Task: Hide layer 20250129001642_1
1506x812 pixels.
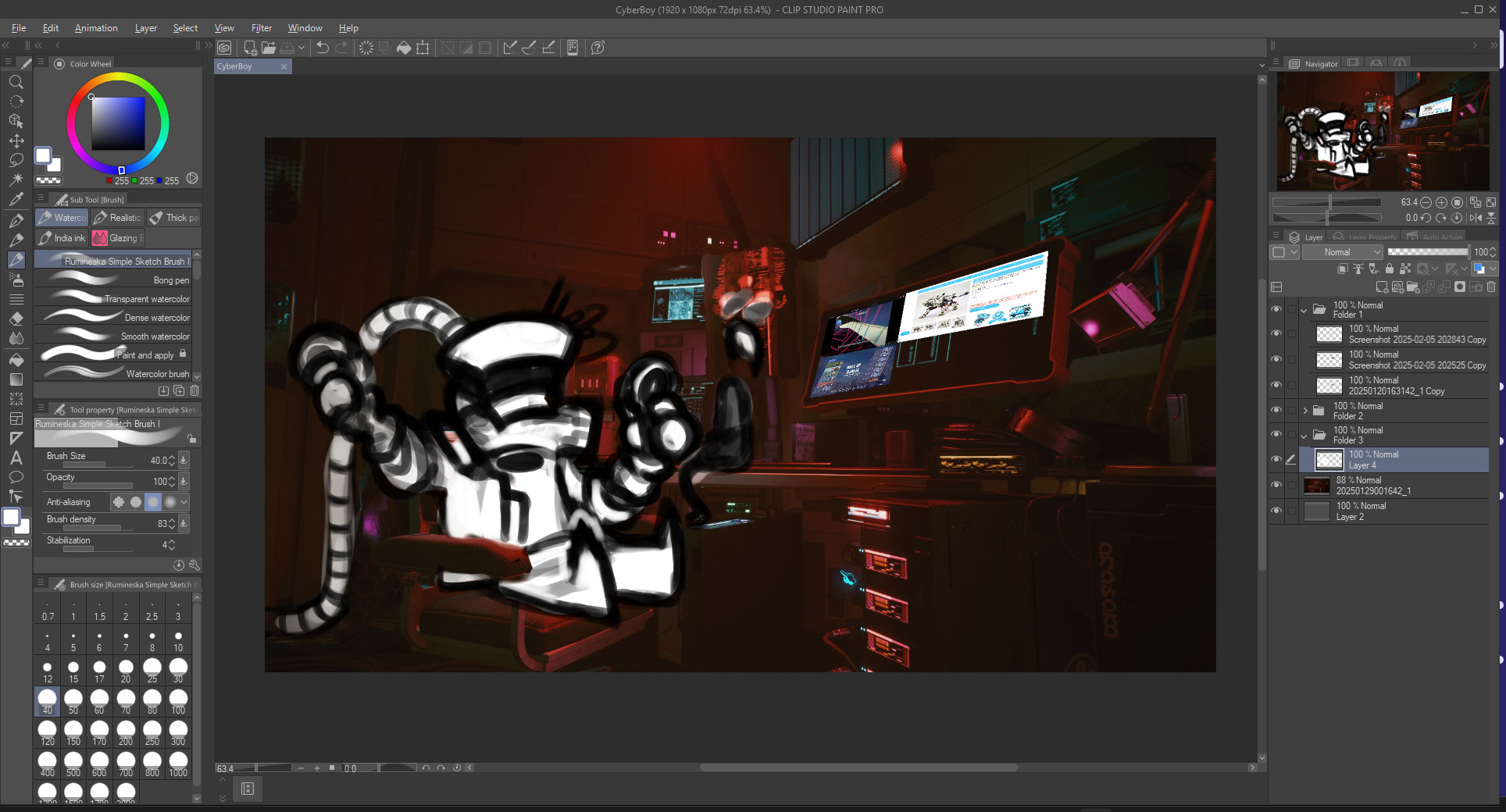Action: (x=1276, y=485)
